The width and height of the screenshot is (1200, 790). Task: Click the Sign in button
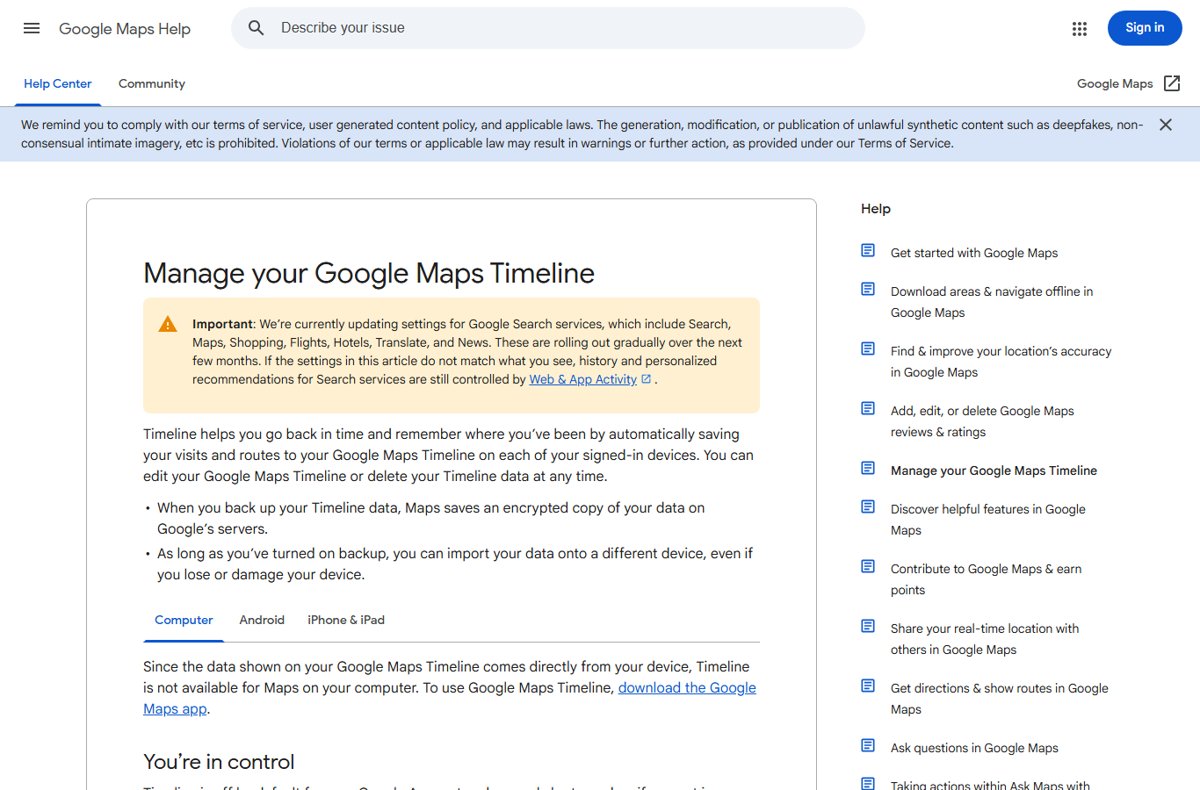tap(1145, 28)
